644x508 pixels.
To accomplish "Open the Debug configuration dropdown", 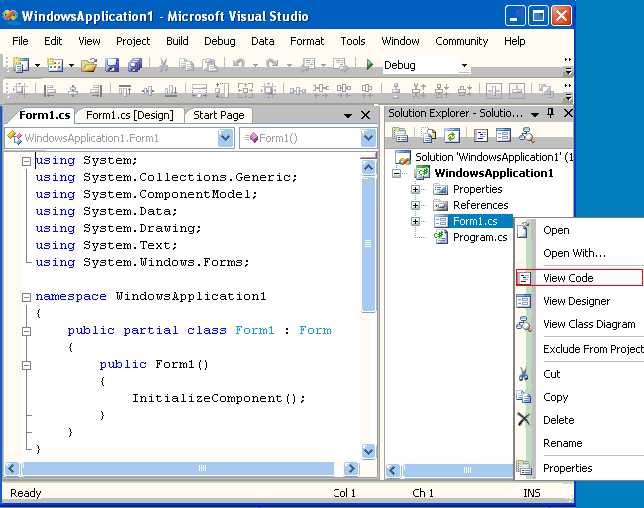I will tap(465, 65).
